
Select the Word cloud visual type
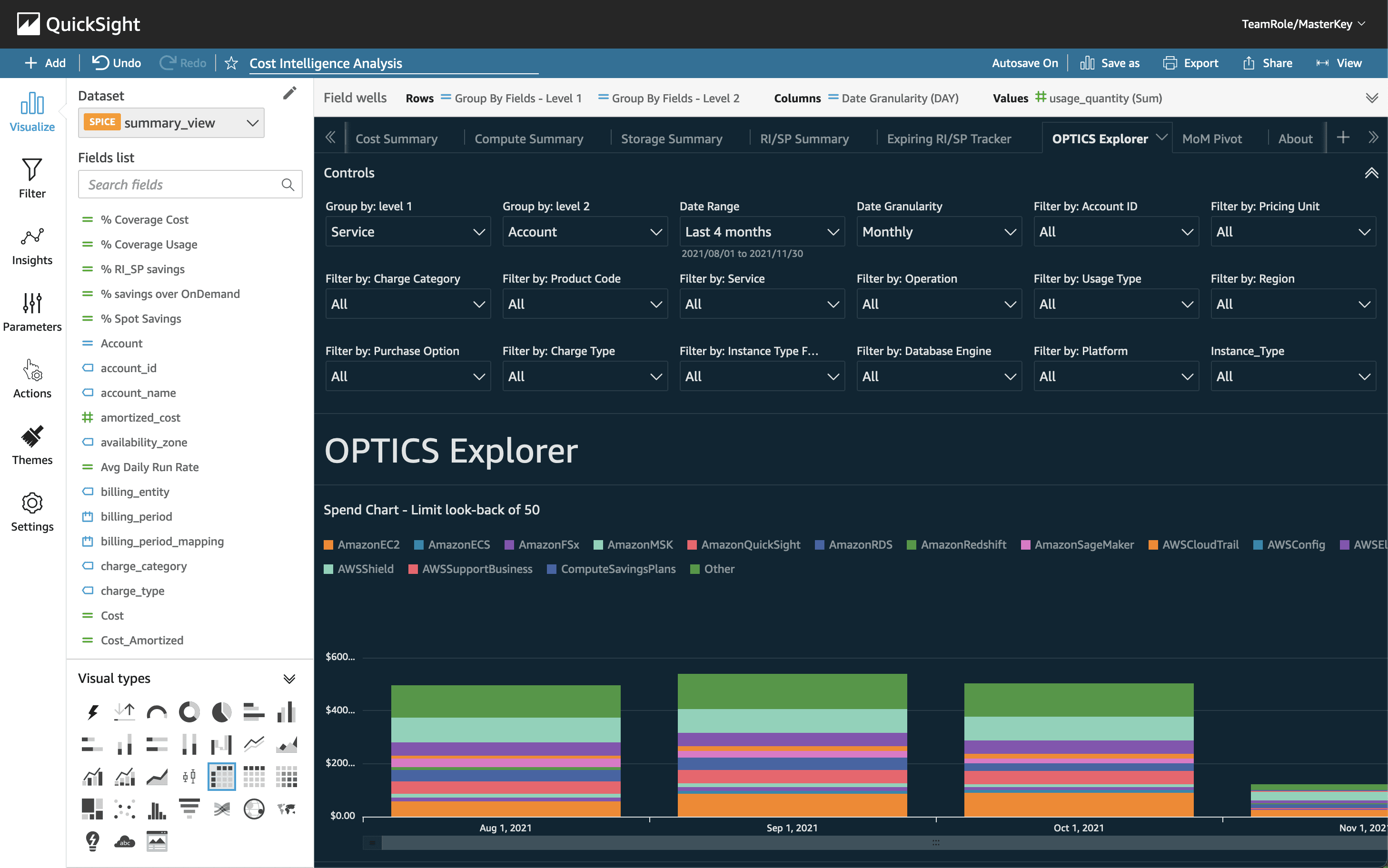(125, 841)
